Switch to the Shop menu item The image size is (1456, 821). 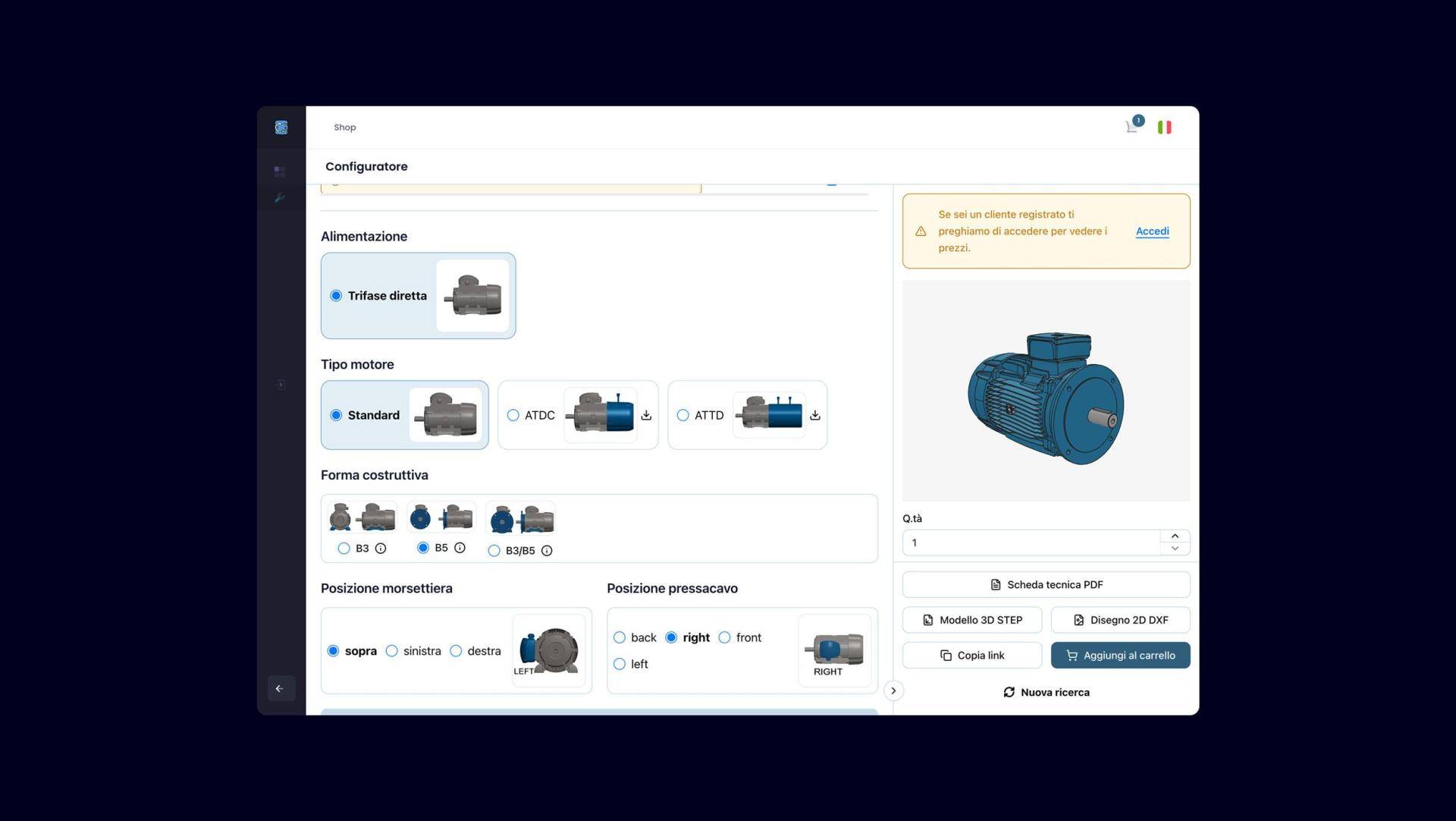click(x=345, y=127)
